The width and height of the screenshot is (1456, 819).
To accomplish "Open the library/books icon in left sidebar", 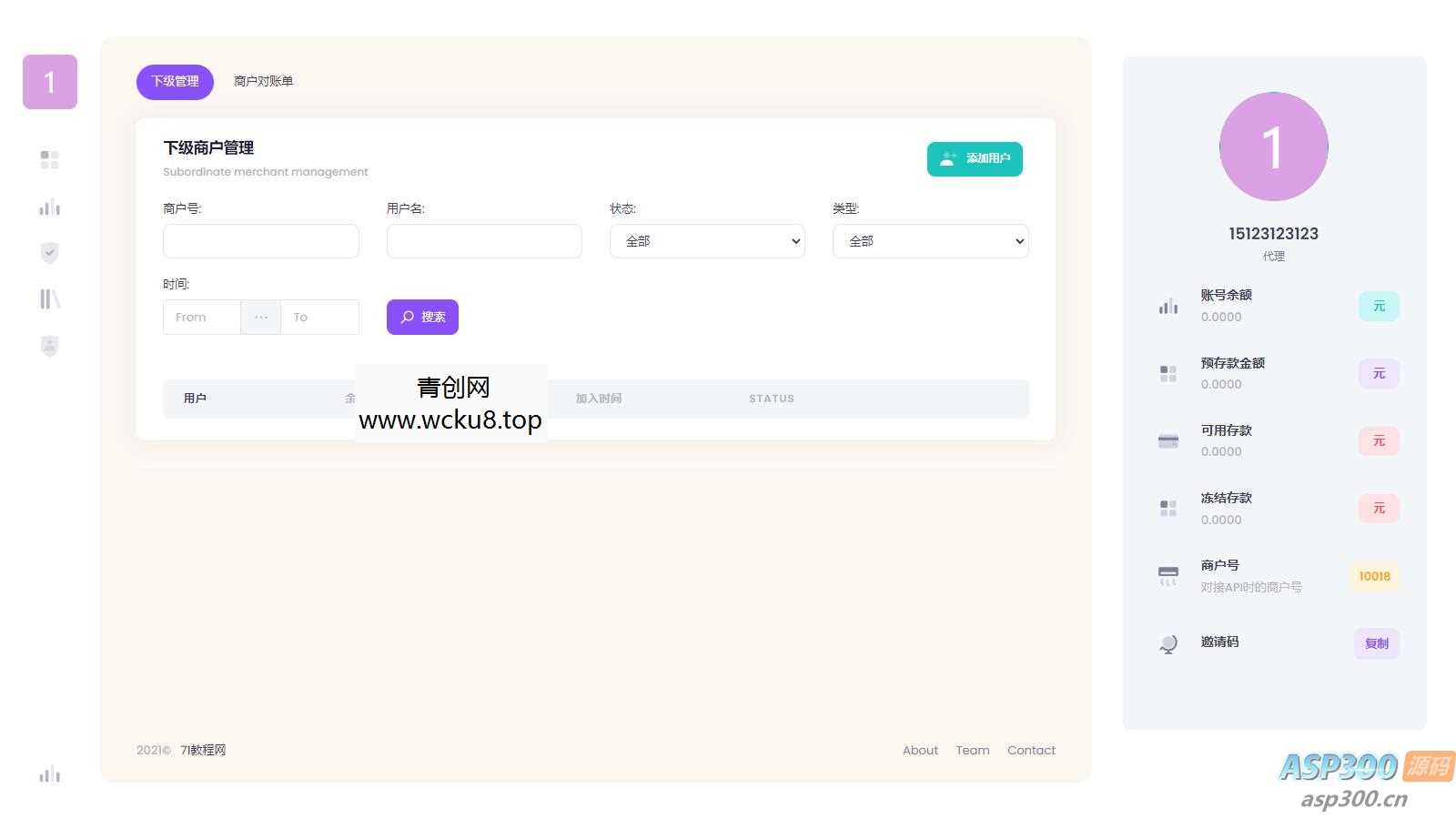I will (49, 298).
